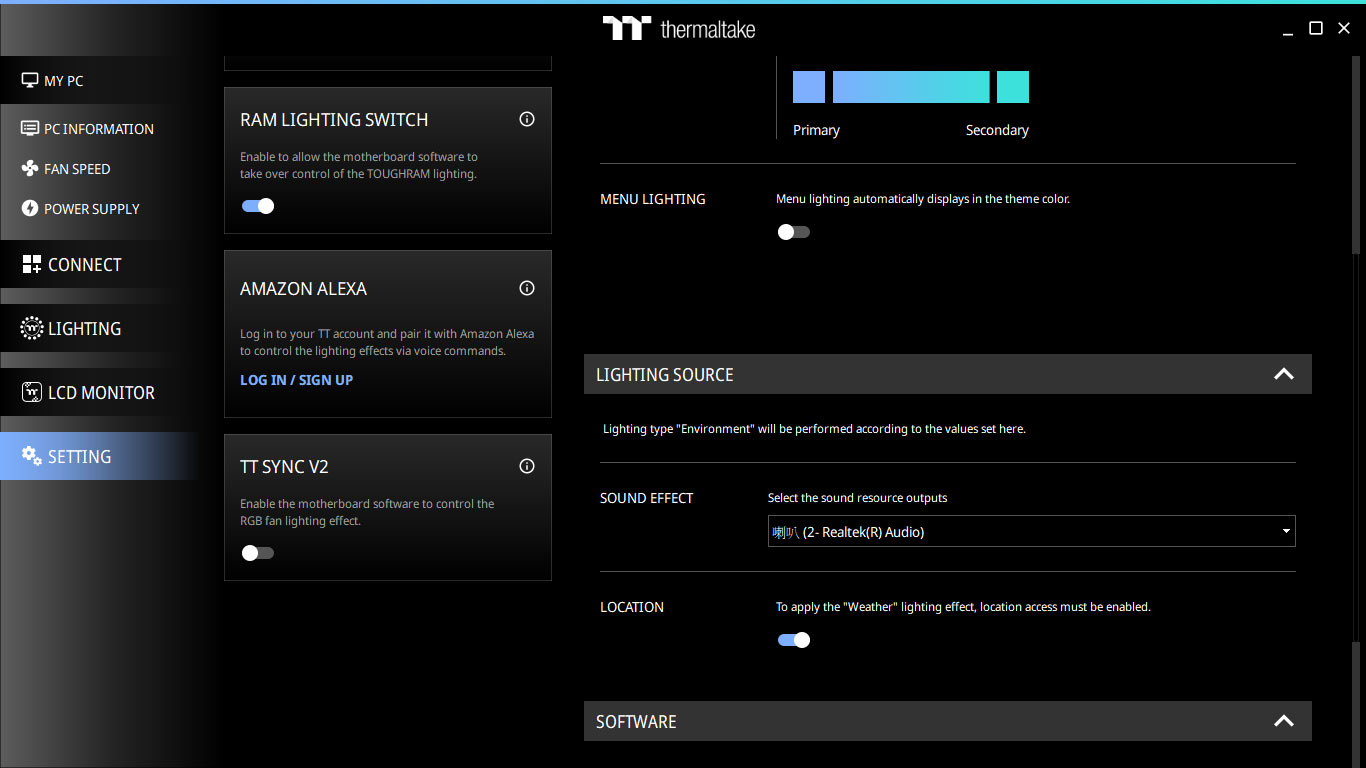Turn off the Location access toggle

794,640
